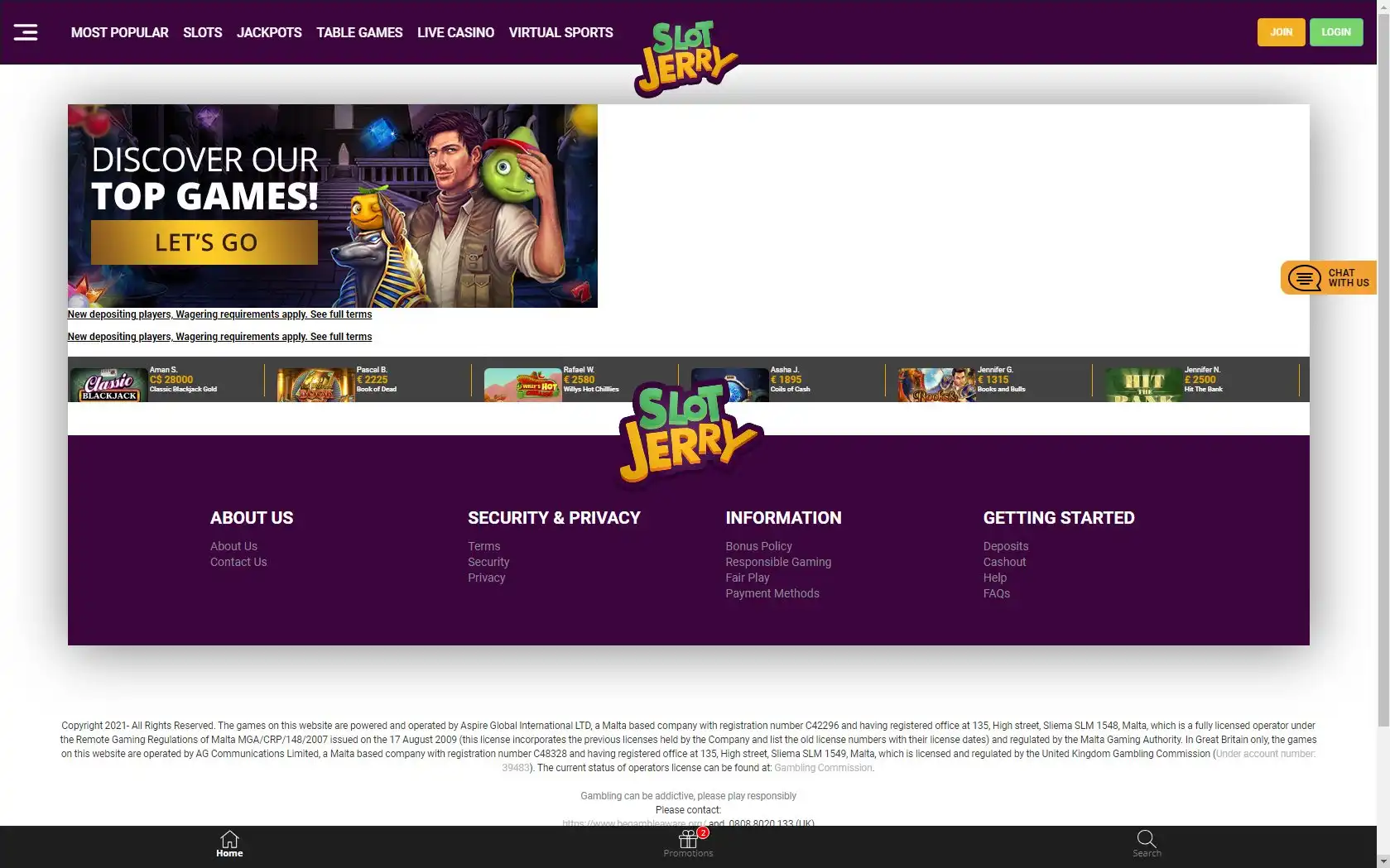Open Responsible Gaming footer link
Image resolution: width=1390 pixels, height=868 pixels.
click(778, 562)
